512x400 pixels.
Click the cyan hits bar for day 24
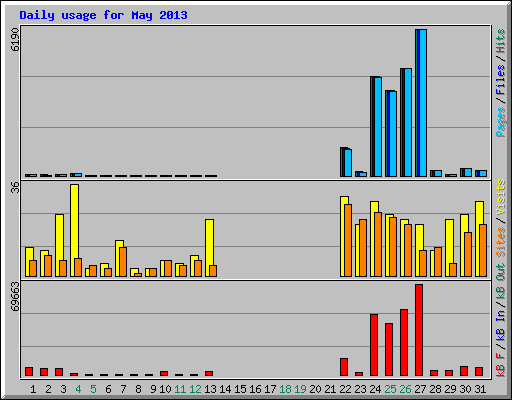point(378,127)
